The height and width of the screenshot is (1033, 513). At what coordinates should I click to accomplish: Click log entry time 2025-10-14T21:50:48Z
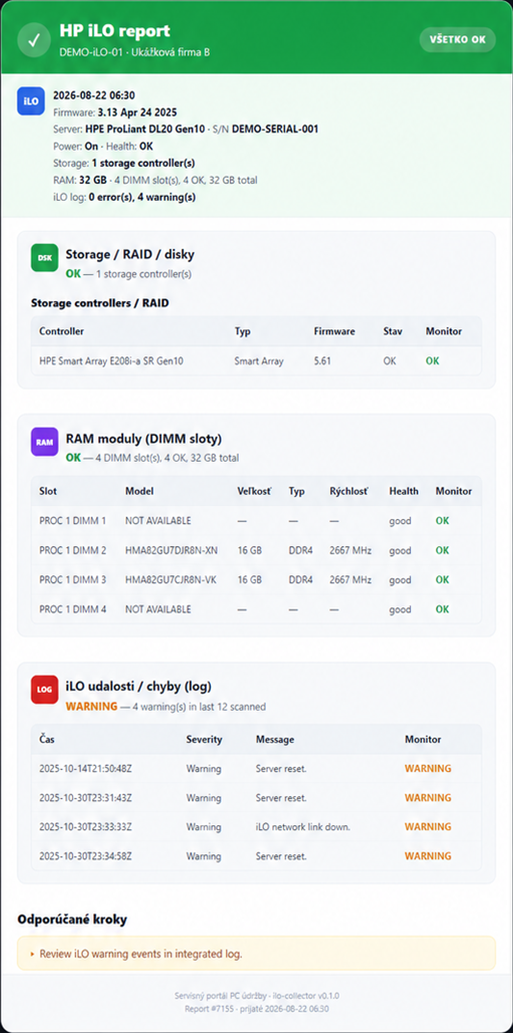coord(86,769)
